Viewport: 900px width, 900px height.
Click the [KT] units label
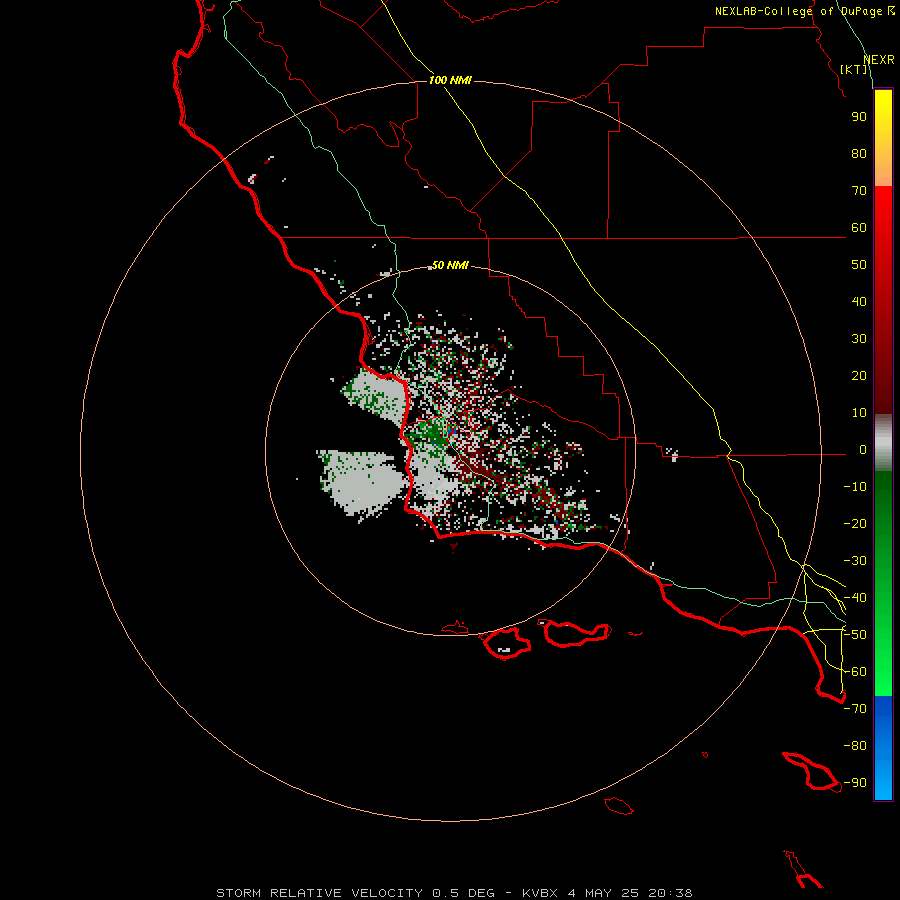click(854, 69)
